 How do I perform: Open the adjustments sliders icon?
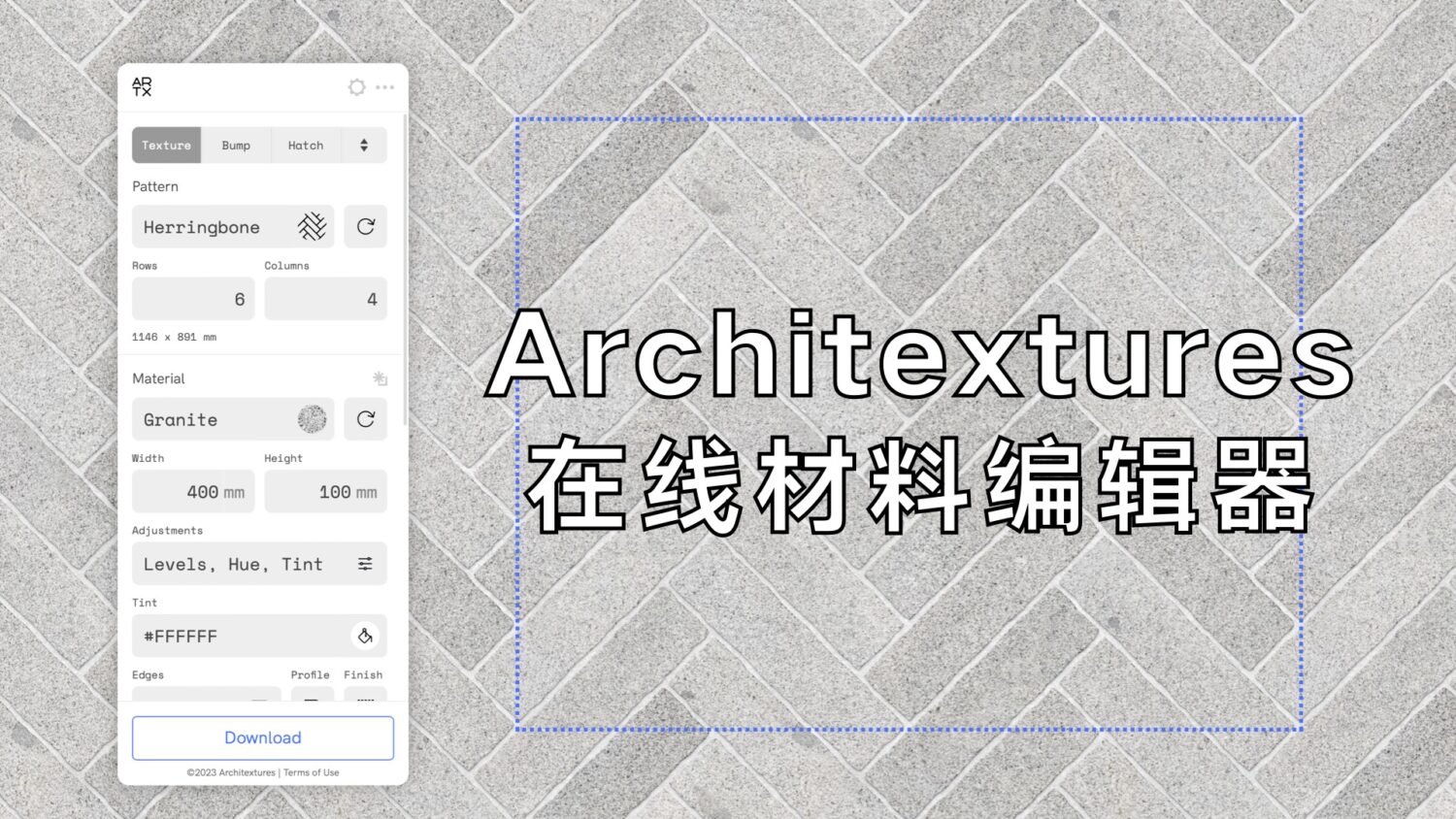tap(365, 564)
